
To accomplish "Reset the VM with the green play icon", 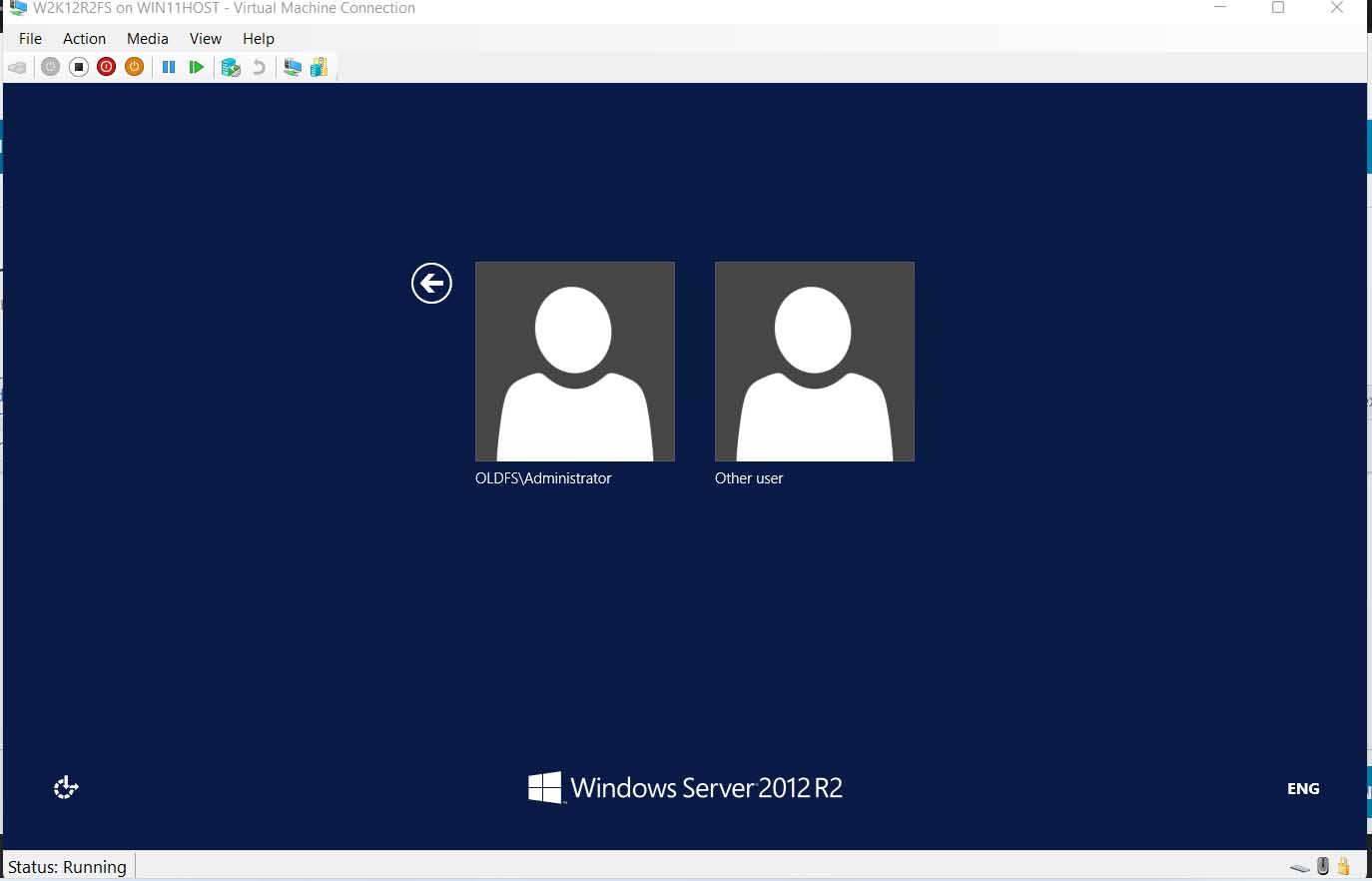I will 197,67.
